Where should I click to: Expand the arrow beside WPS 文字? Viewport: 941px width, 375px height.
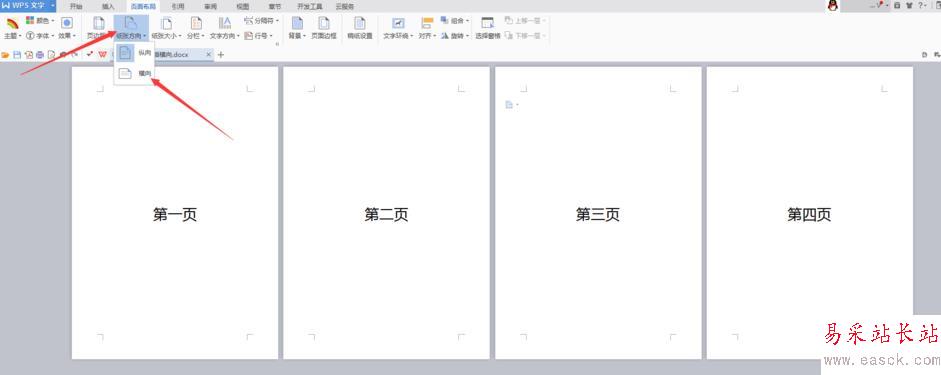click(52, 6)
